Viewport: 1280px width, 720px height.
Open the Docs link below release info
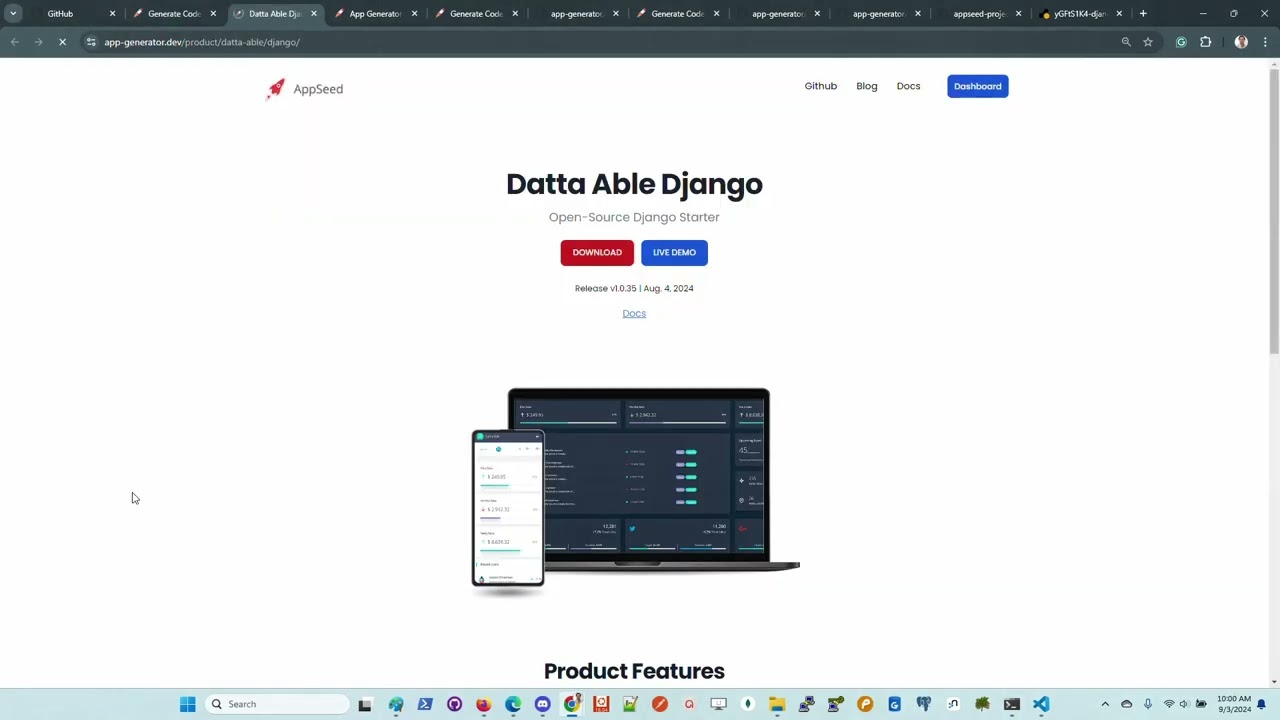point(634,313)
